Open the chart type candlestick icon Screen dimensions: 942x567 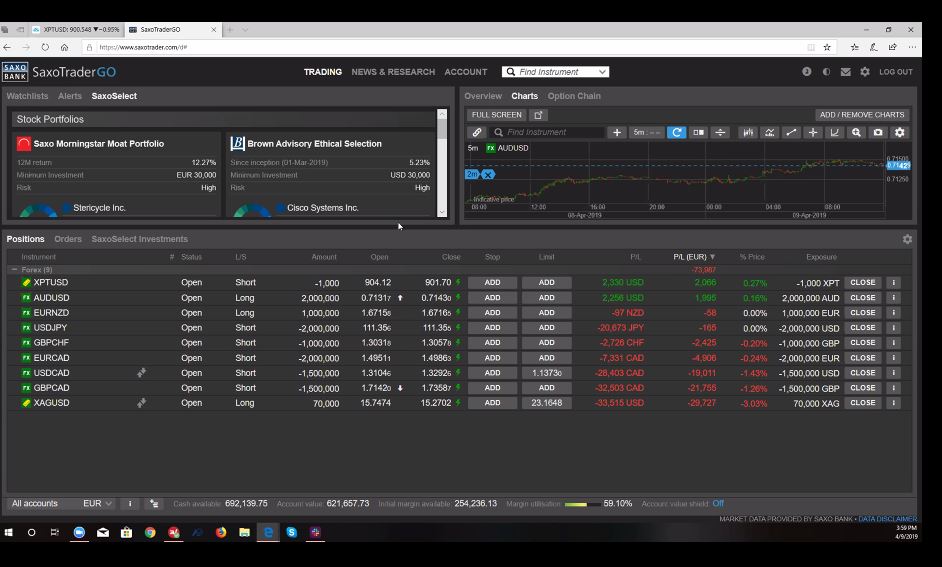pyautogui.click(x=748, y=132)
